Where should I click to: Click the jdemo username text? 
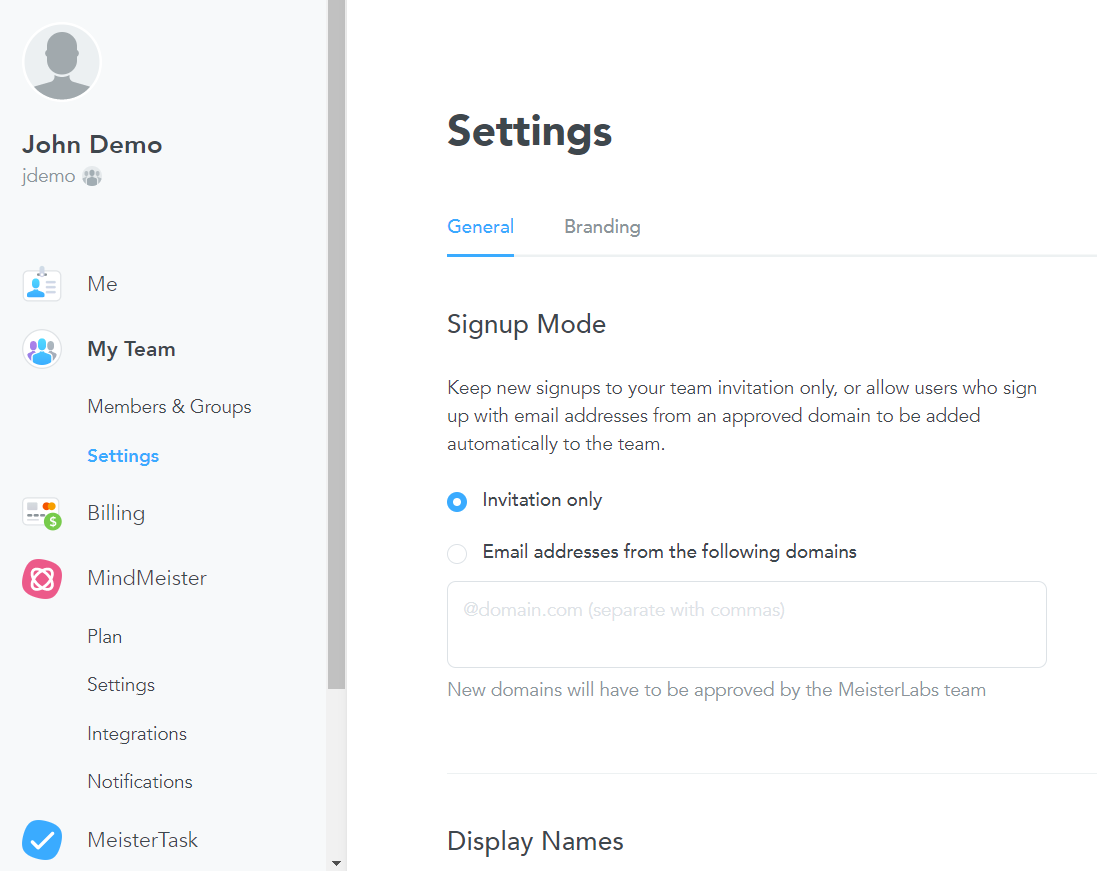click(48, 176)
